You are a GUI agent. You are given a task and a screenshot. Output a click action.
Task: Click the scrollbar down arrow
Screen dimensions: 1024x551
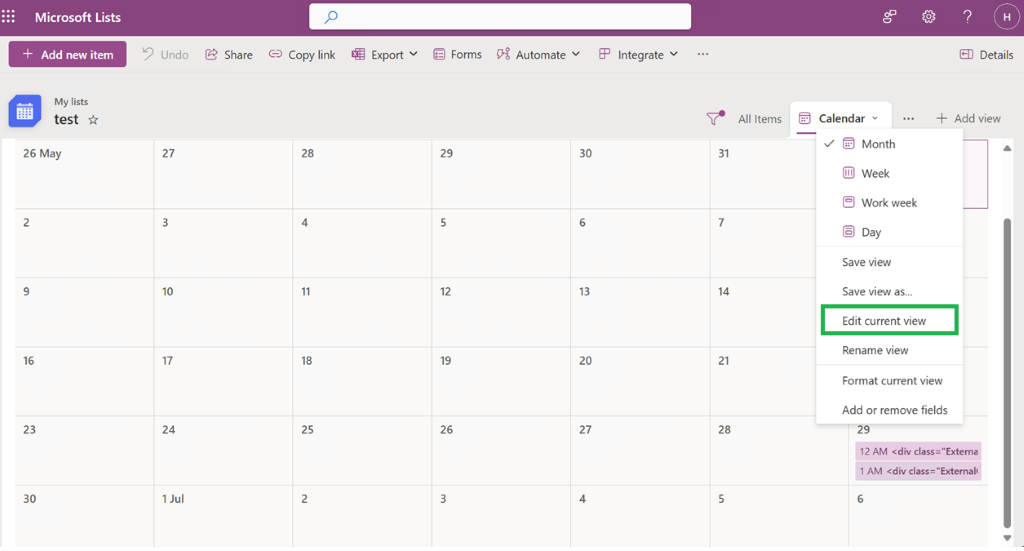click(x=1007, y=538)
